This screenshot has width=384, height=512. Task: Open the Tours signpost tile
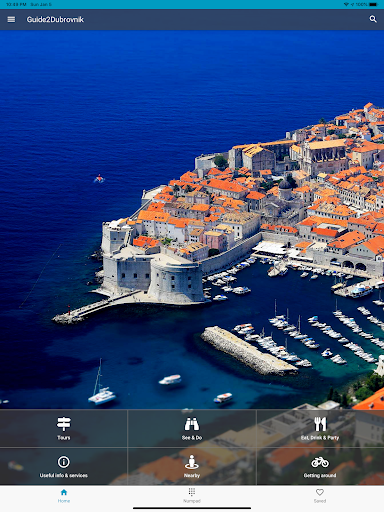point(64,428)
